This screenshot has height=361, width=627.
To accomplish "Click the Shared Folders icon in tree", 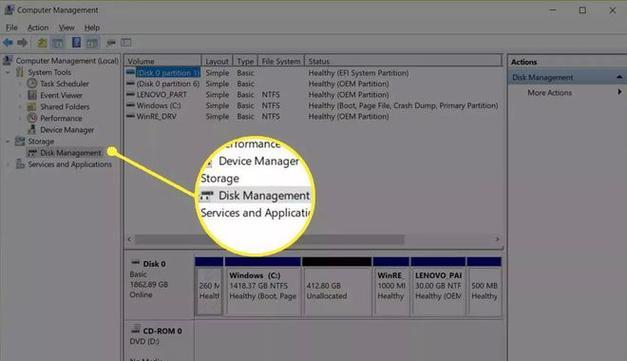I will coord(32,107).
